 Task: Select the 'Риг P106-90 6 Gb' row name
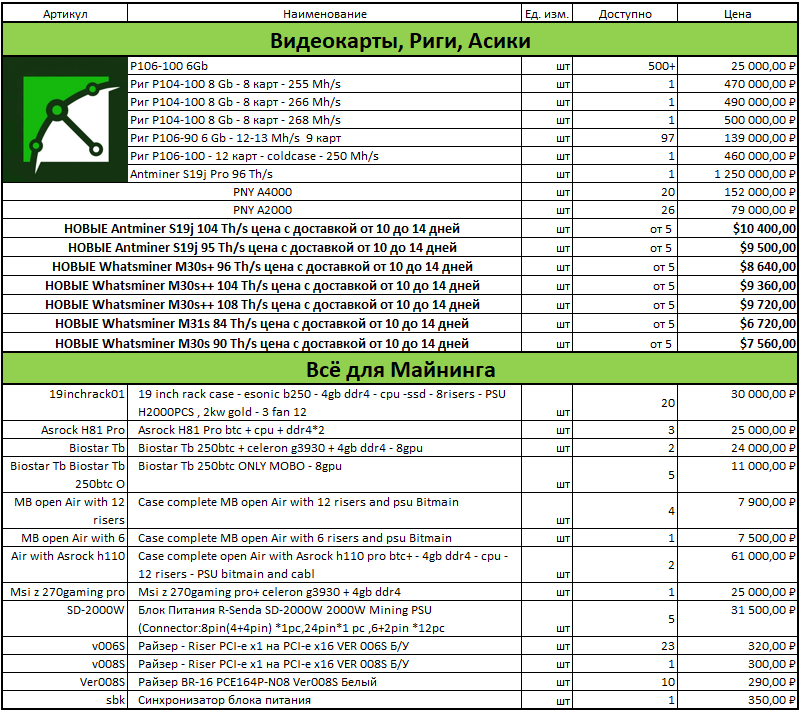click(324, 138)
